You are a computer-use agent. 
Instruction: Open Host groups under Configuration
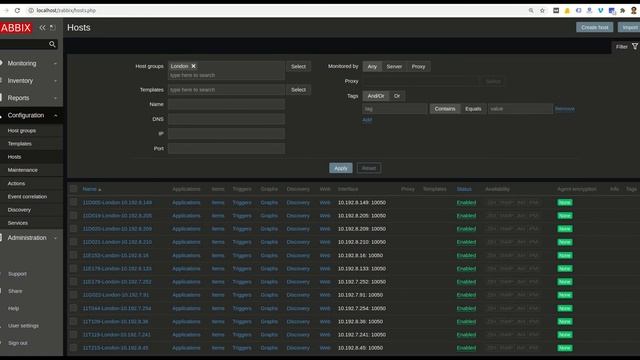22,131
